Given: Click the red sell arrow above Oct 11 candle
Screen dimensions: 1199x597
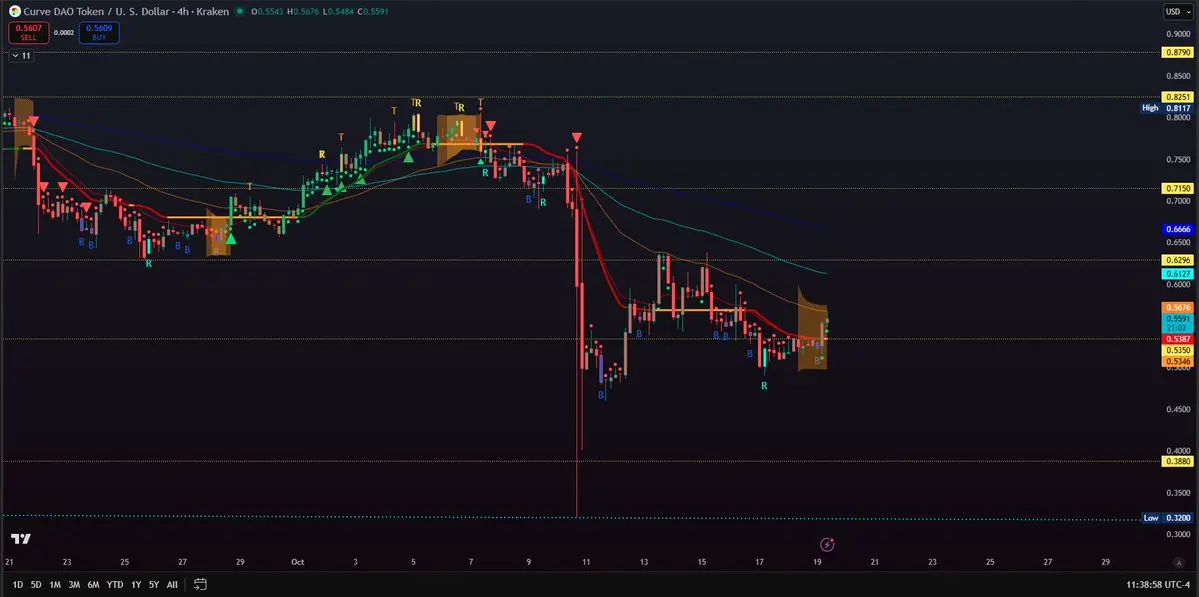Looking at the screenshot, I should (577, 137).
